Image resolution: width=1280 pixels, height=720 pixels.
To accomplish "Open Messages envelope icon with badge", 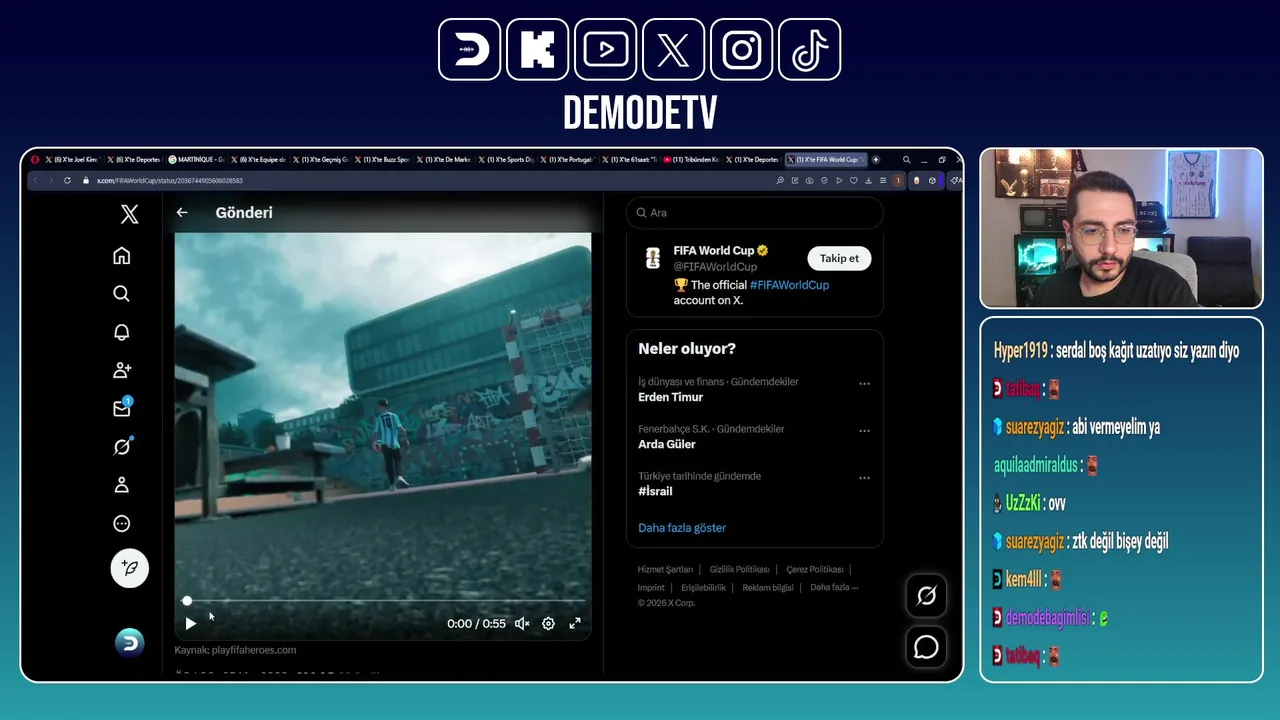I will [122, 408].
